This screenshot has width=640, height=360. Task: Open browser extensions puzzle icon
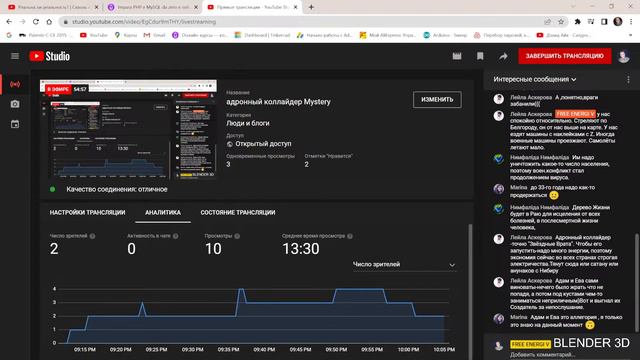tap(577, 22)
